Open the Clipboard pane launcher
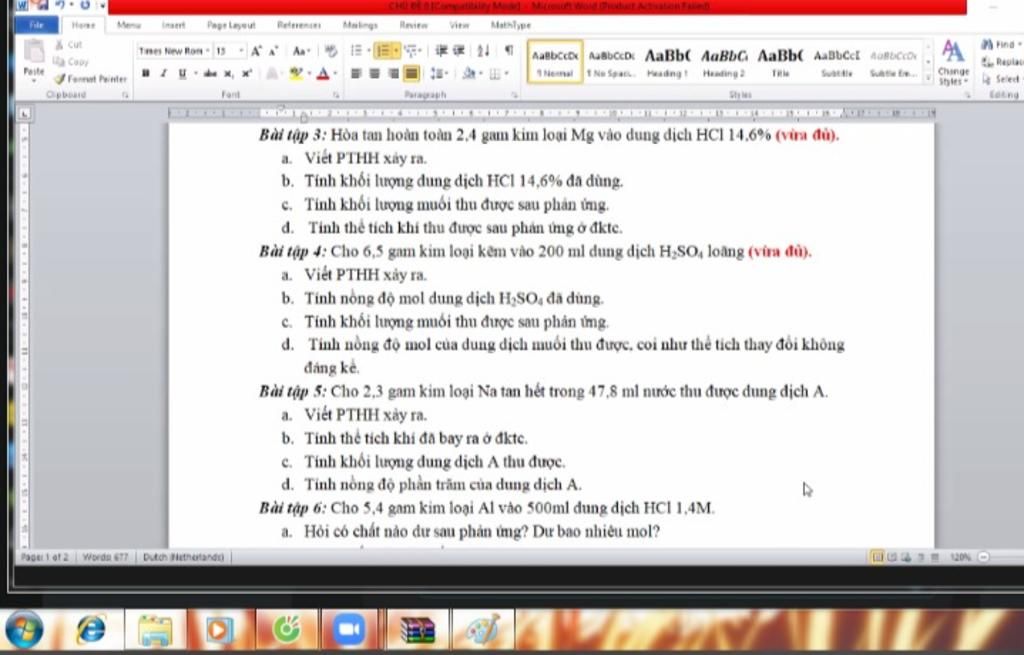The width and height of the screenshot is (1024, 655). click(x=125, y=95)
